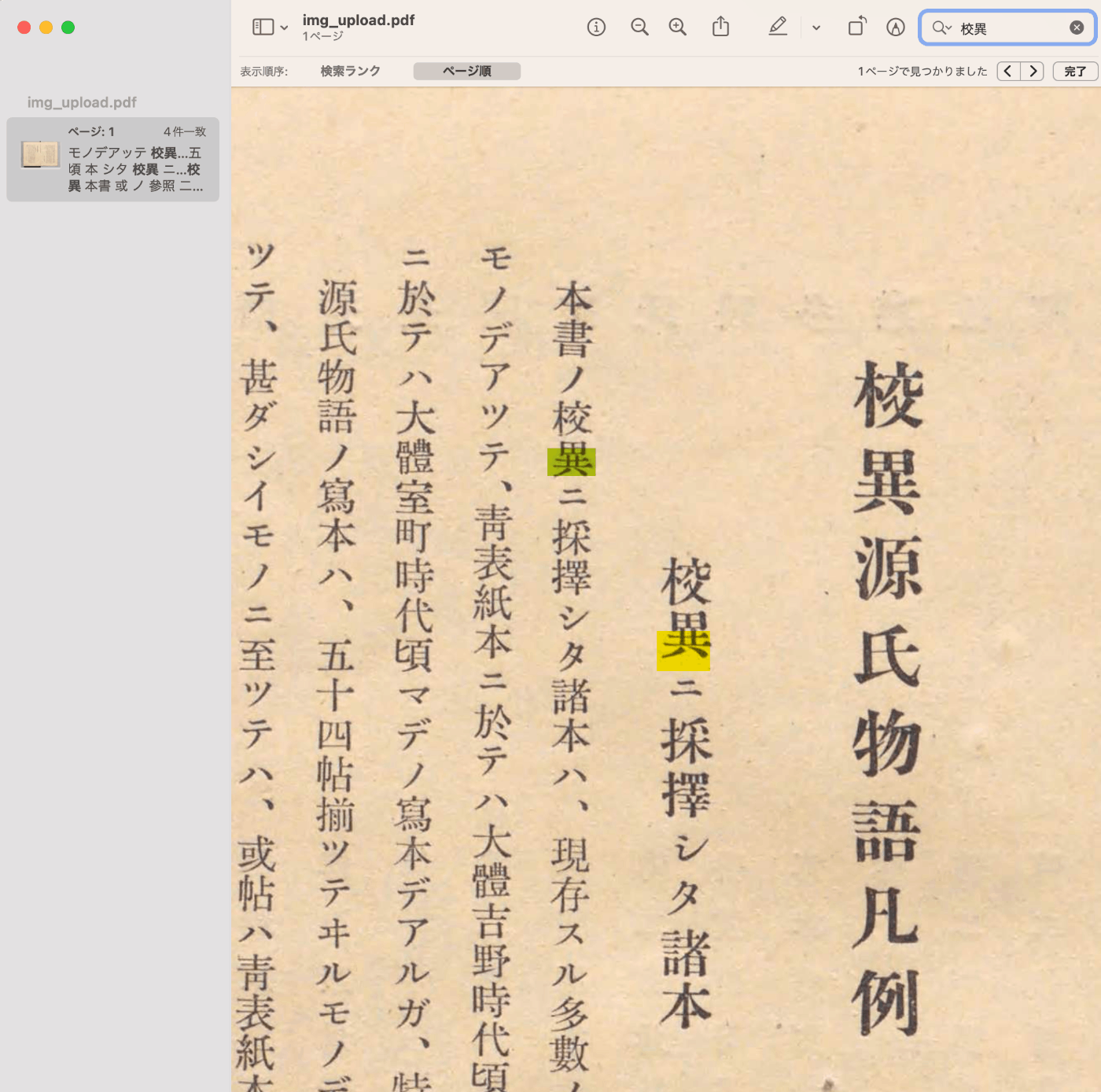Click the yellow highlighted 異 in subtitle
1101x1092 pixels.
[683, 651]
